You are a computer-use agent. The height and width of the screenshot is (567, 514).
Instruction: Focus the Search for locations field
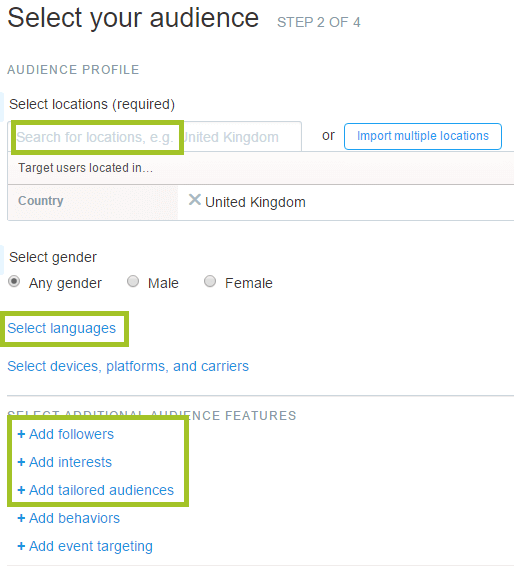point(155,137)
